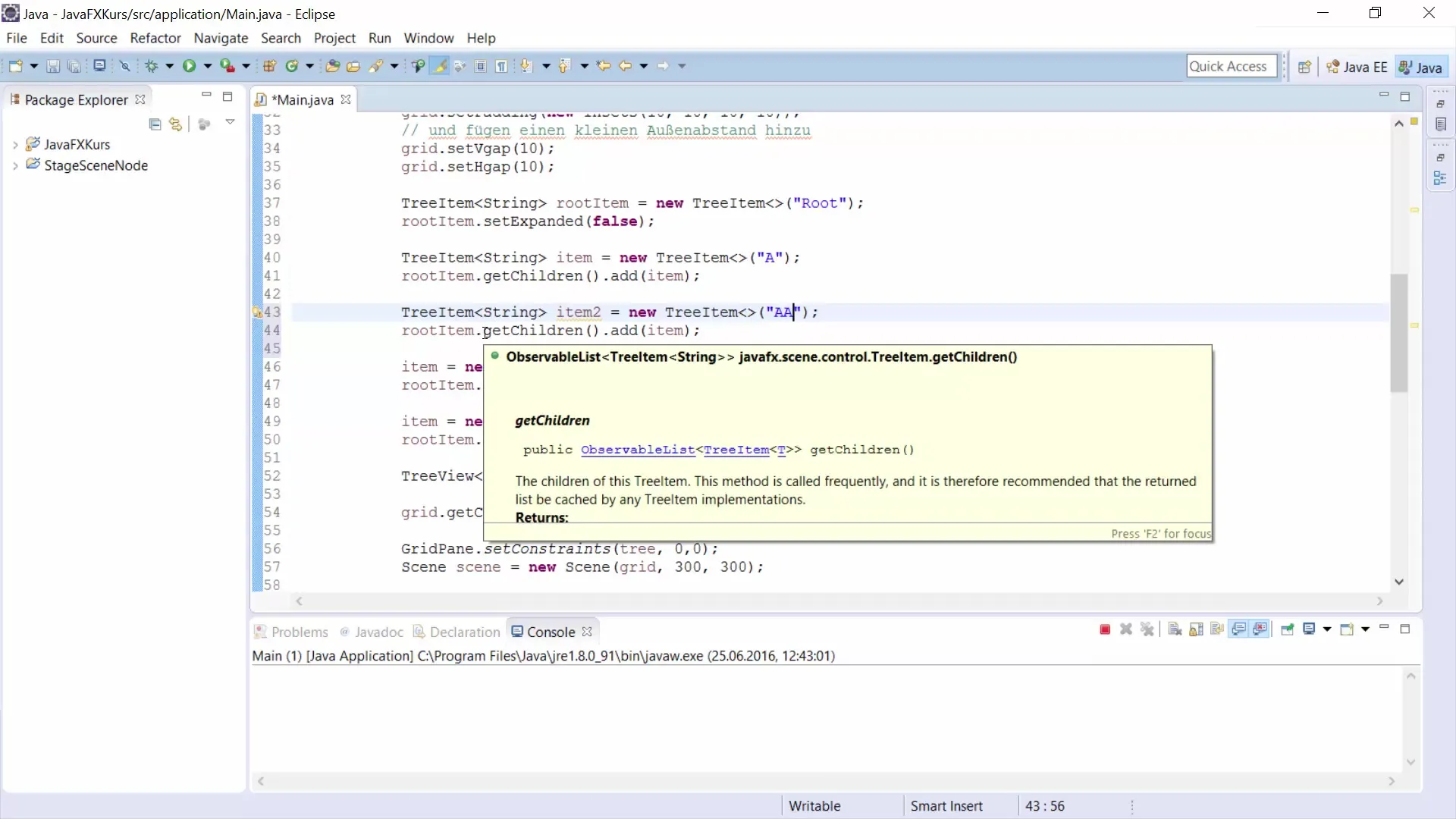
Task: Expand the JavaFXKurs project
Action: [x=15, y=145]
